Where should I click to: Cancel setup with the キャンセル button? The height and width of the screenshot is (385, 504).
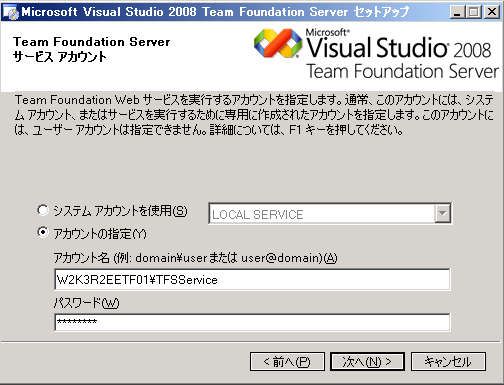point(448,361)
